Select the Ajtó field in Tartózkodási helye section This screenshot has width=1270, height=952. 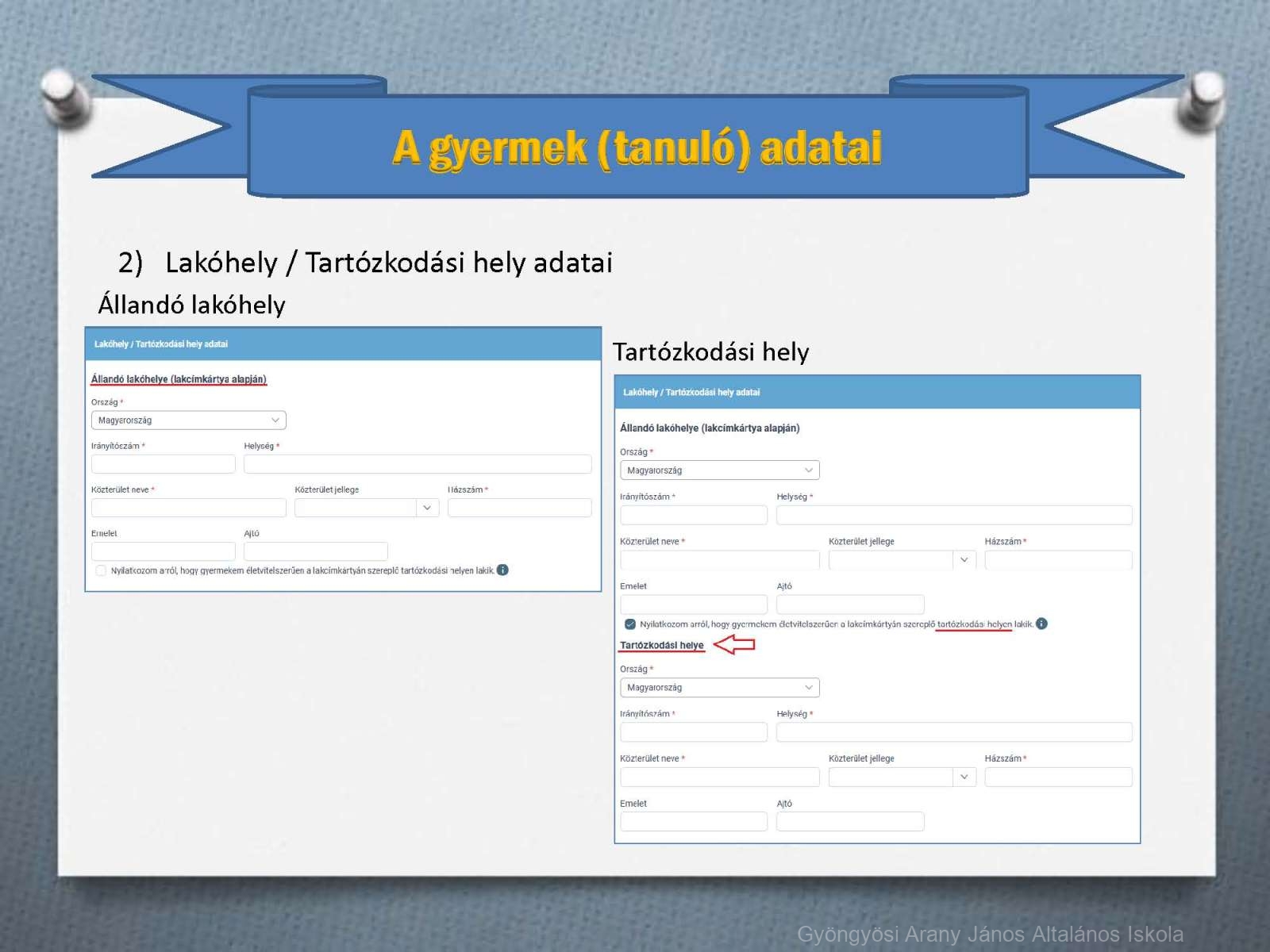click(849, 821)
